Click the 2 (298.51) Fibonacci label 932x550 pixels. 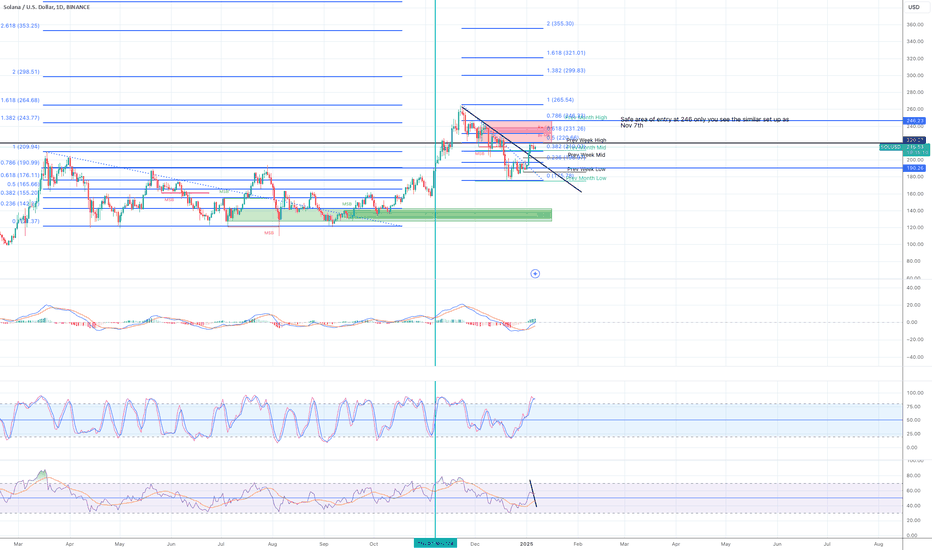pyautogui.click(x=26, y=72)
